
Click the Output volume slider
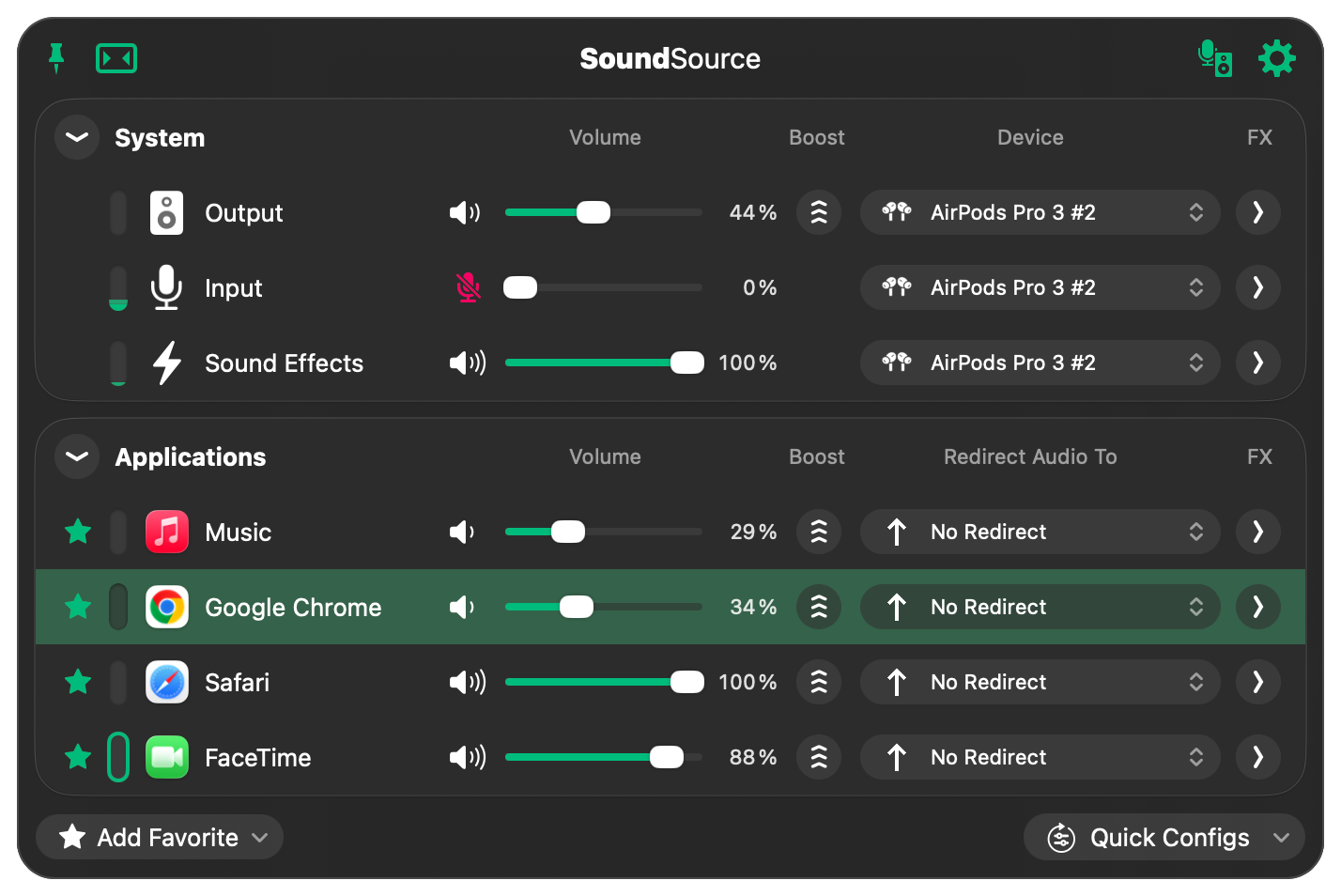tap(604, 212)
